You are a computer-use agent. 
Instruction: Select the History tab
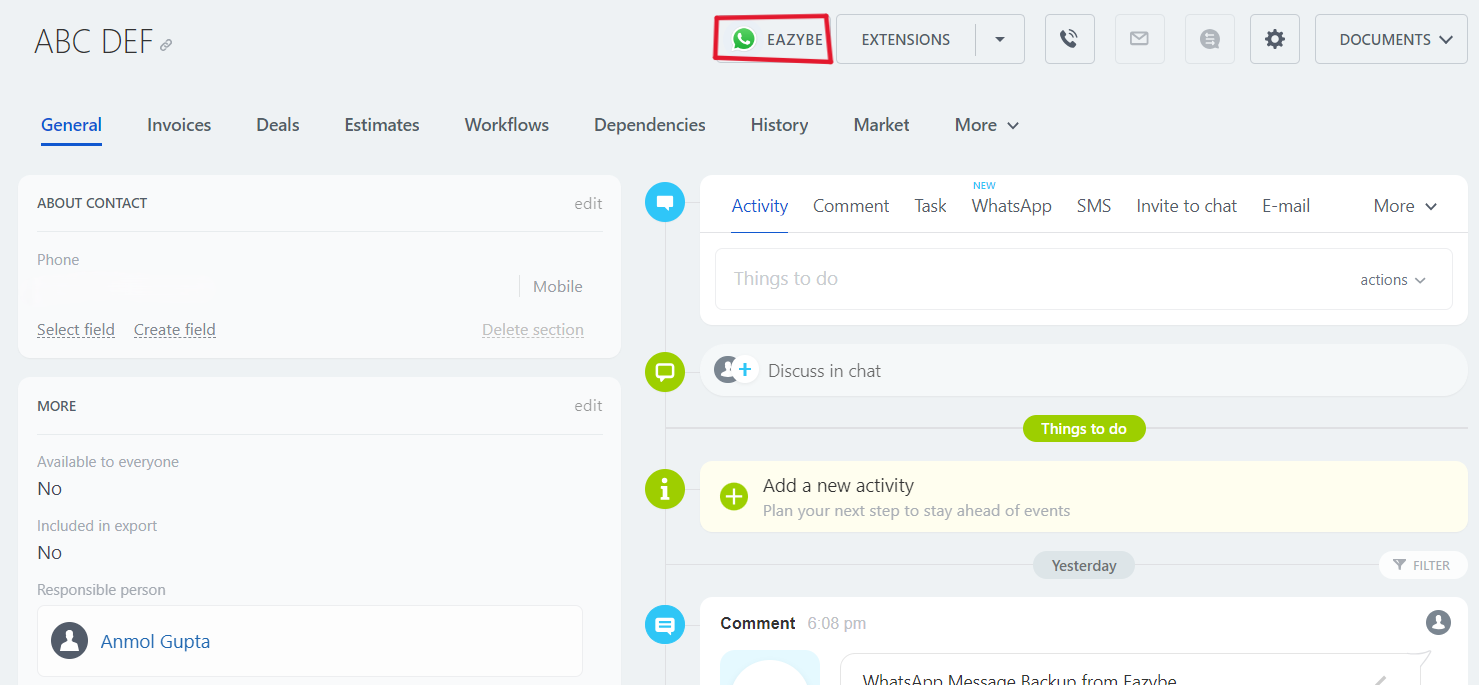(779, 124)
